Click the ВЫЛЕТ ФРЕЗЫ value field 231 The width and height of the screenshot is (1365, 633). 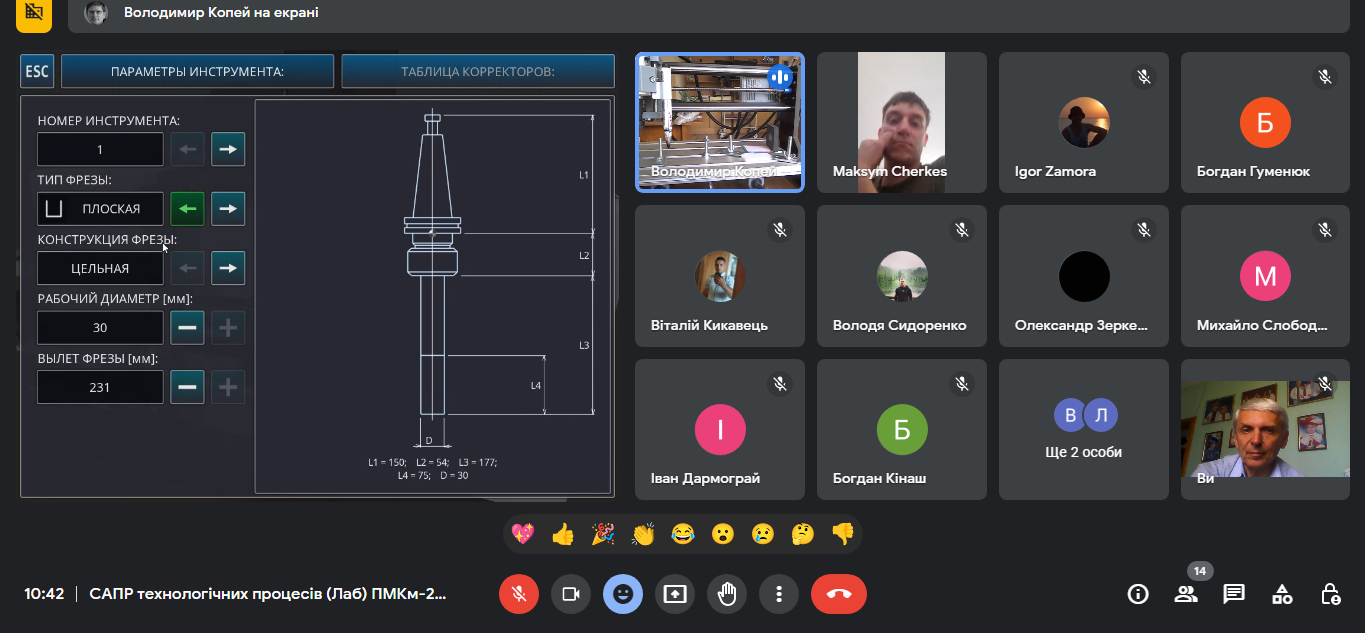click(x=100, y=387)
